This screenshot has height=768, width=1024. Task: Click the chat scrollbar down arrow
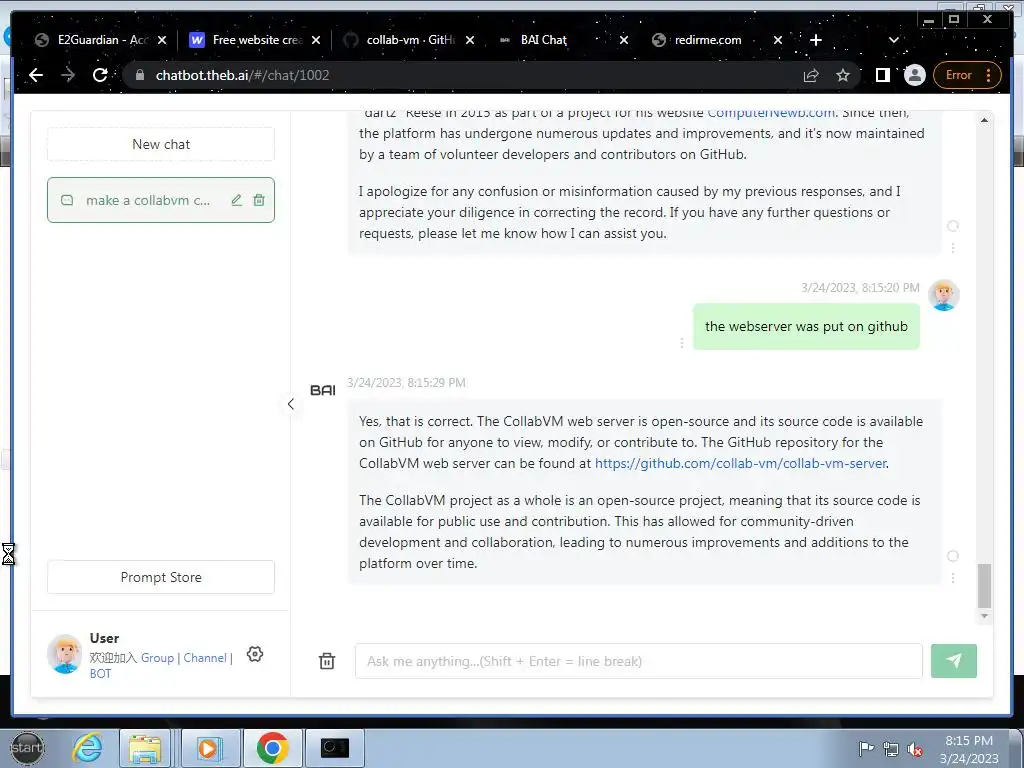tap(984, 616)
